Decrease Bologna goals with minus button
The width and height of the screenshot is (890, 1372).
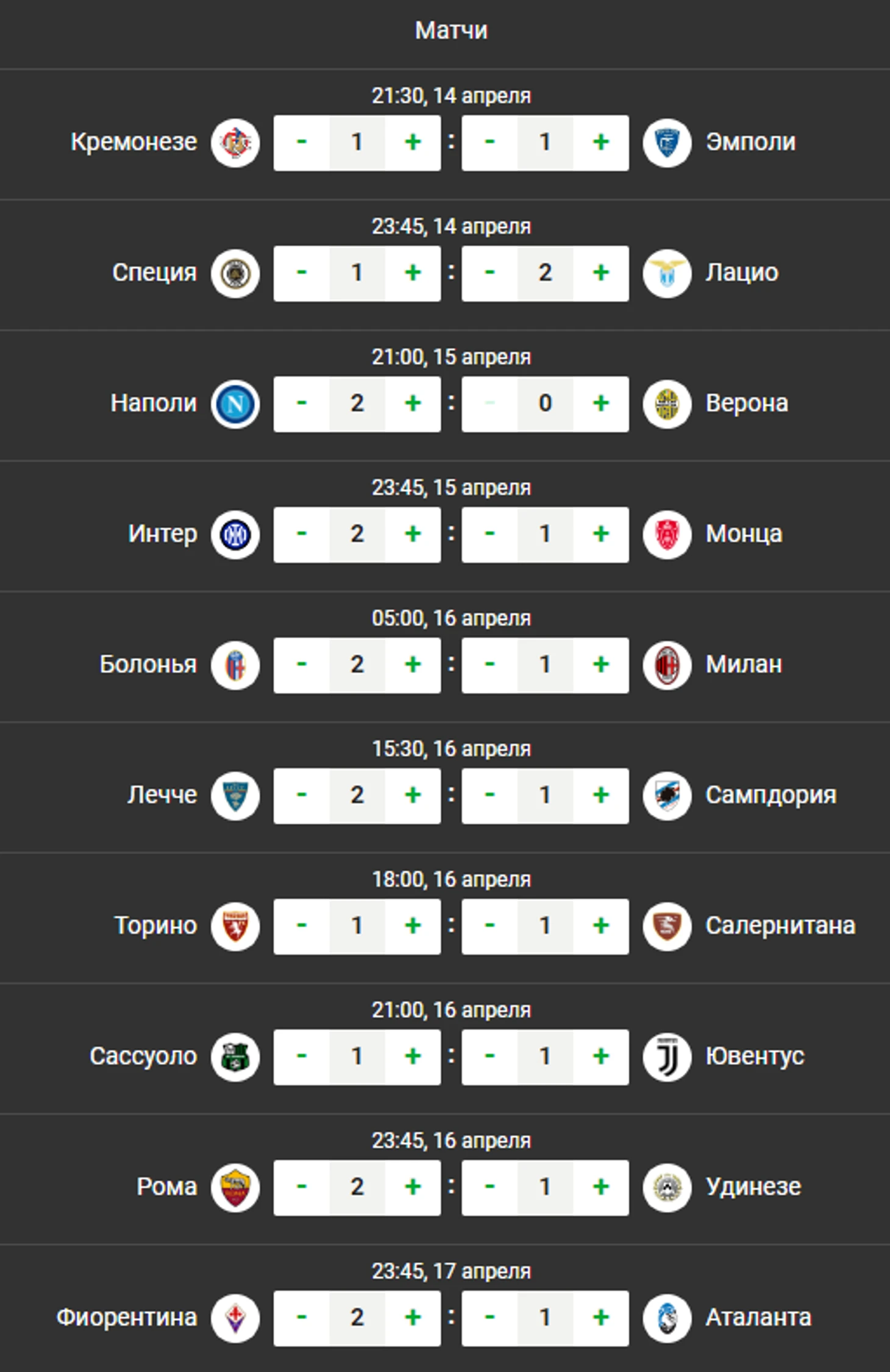click(x=302, y=665)
